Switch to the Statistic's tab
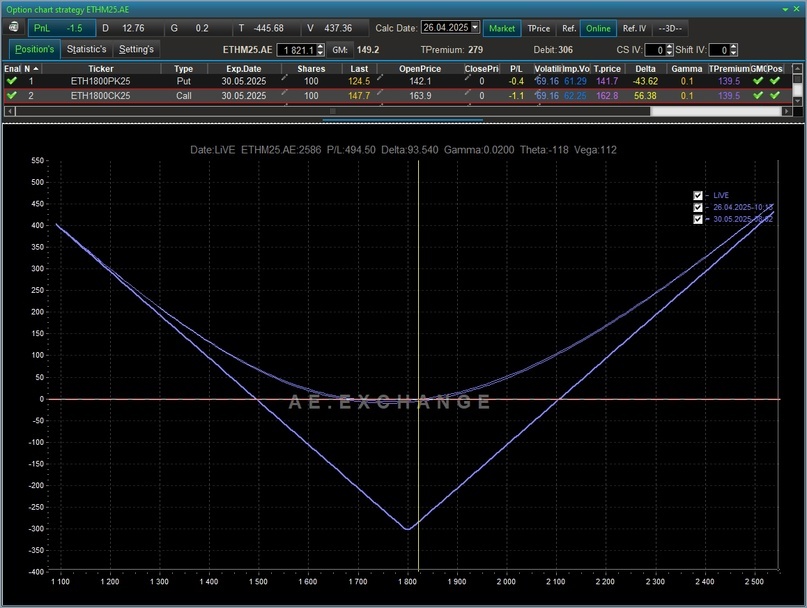This screenshot has width=807, height=608. pyautogui.click(x=86, y=49)
